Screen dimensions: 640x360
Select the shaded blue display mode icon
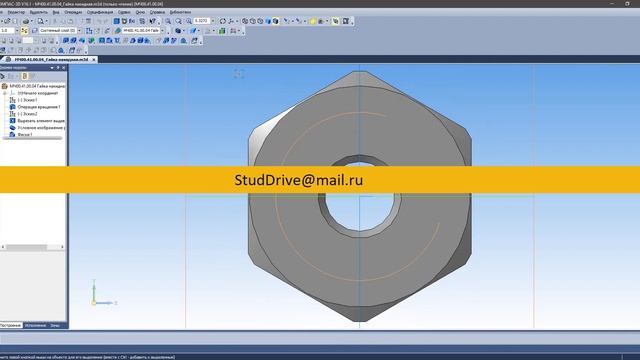[268, 21]
